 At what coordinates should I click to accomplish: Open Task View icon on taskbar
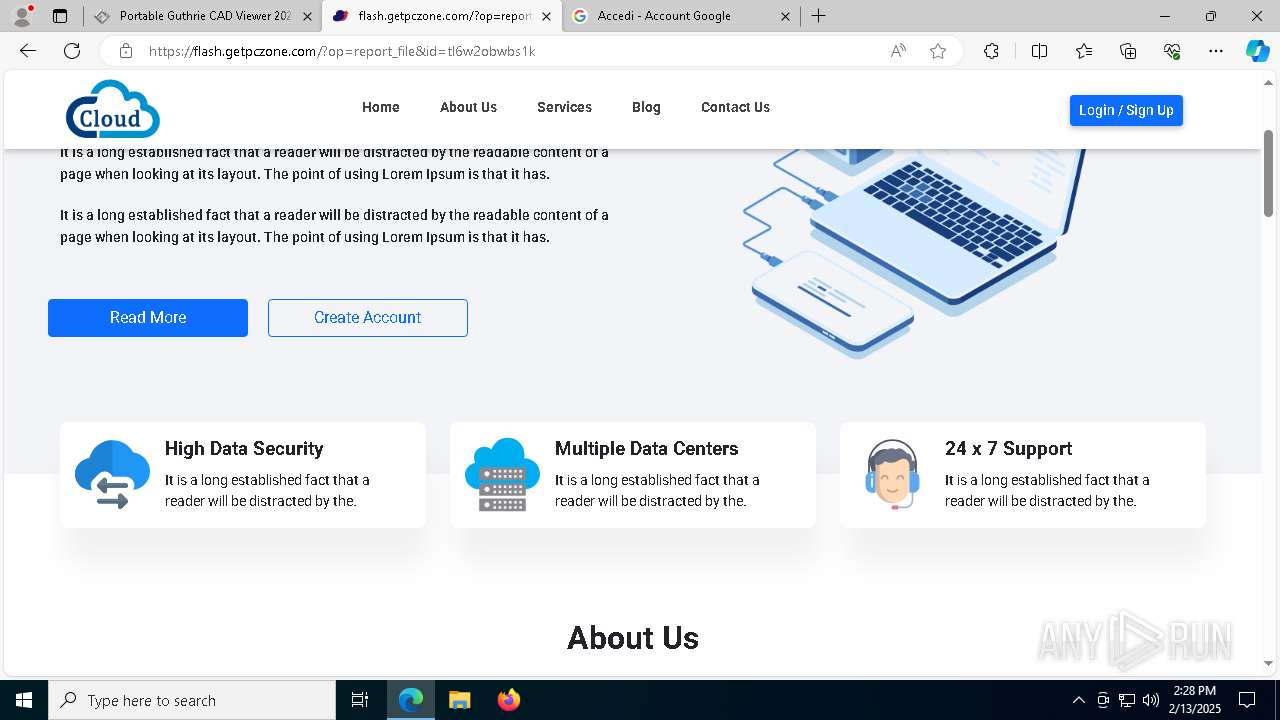pos(360,700)
